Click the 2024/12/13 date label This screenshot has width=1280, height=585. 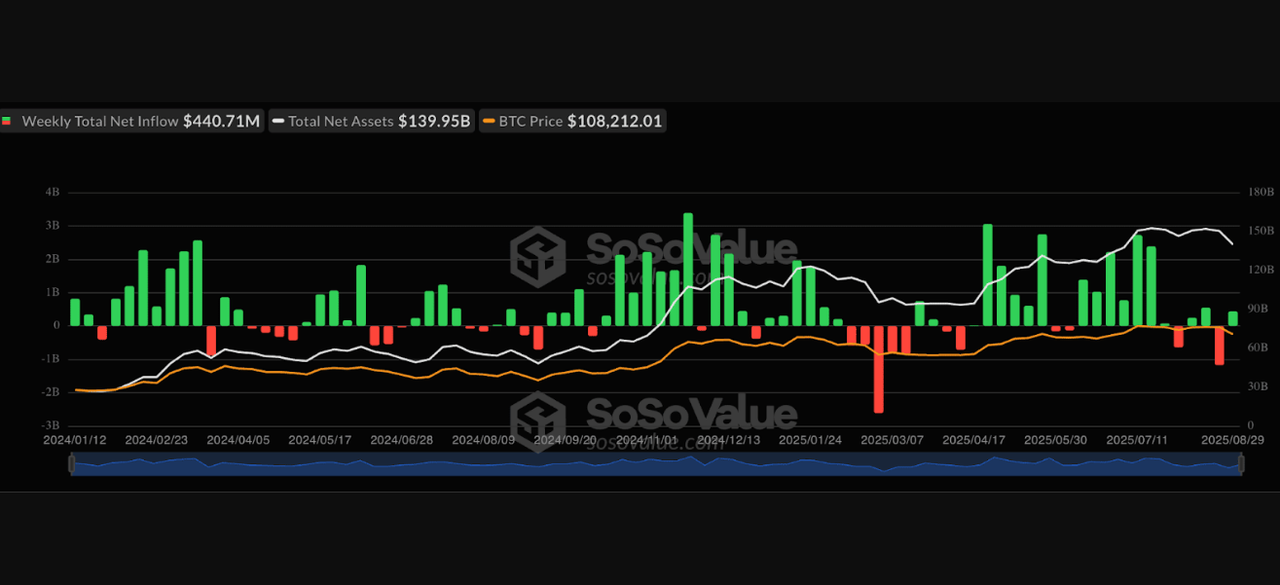729,440
